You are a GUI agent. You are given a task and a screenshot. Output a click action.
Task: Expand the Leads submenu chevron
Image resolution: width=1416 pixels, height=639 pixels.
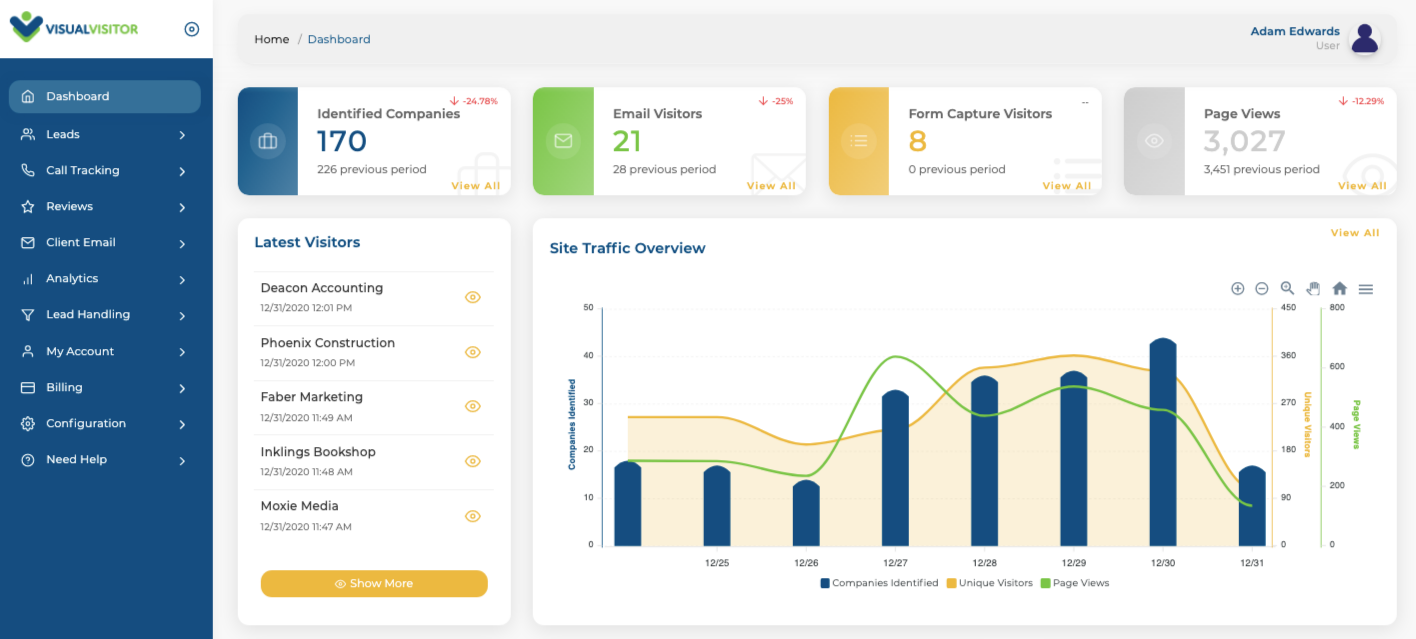coord(182,135)
